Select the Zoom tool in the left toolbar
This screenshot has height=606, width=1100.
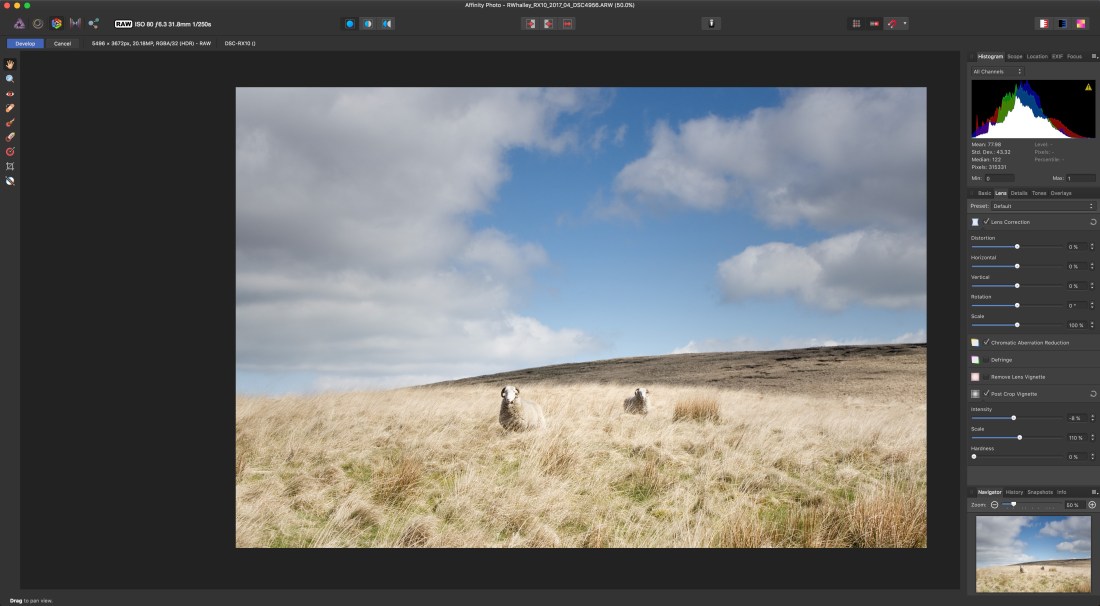coord(10,78)
